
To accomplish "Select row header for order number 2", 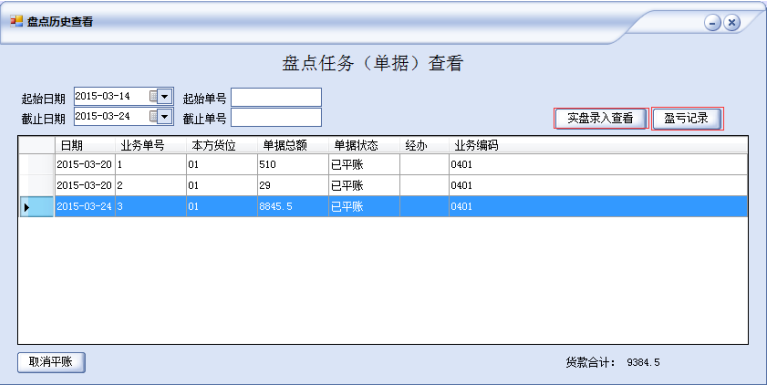I will tap(37, 185).
